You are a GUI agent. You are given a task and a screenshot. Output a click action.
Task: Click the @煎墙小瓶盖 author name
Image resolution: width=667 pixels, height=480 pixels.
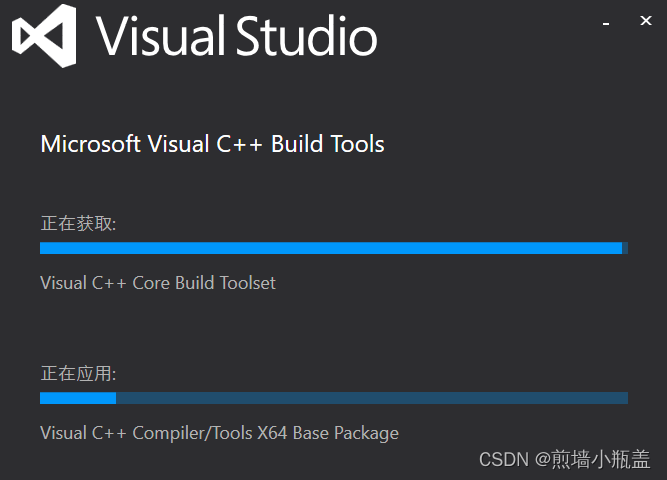(x=592, y=460)
